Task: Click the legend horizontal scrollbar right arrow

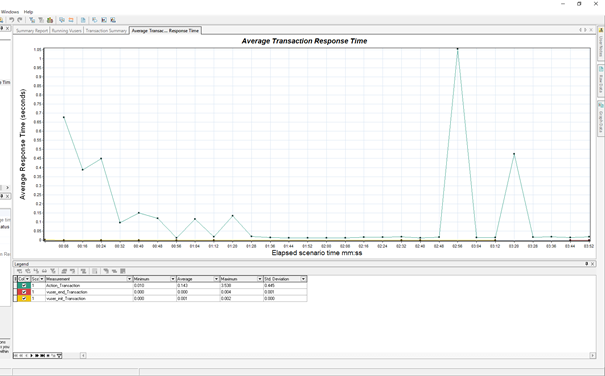Action: [x=593, y=355]
